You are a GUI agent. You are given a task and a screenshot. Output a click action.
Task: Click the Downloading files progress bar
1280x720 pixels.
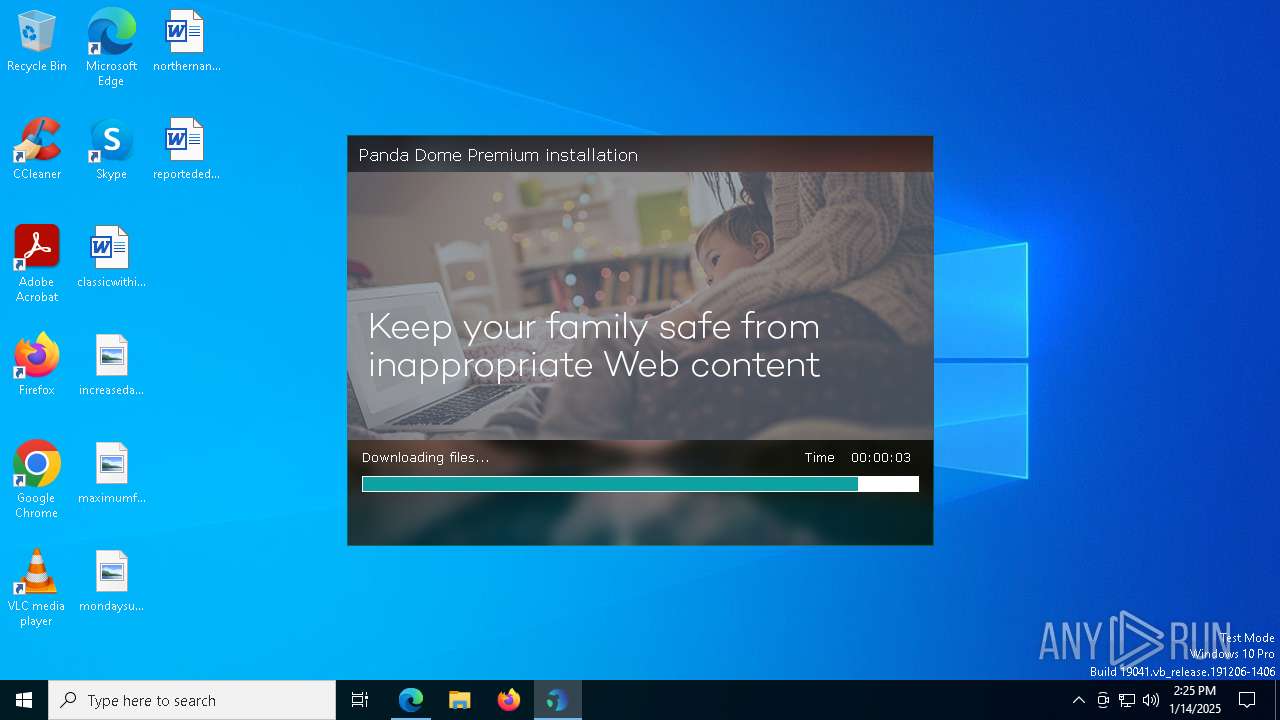pyautogui.click(x=640, y=484)
